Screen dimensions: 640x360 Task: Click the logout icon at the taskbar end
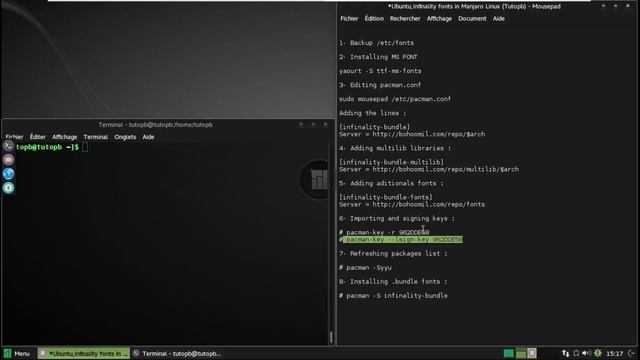(631, 353)
